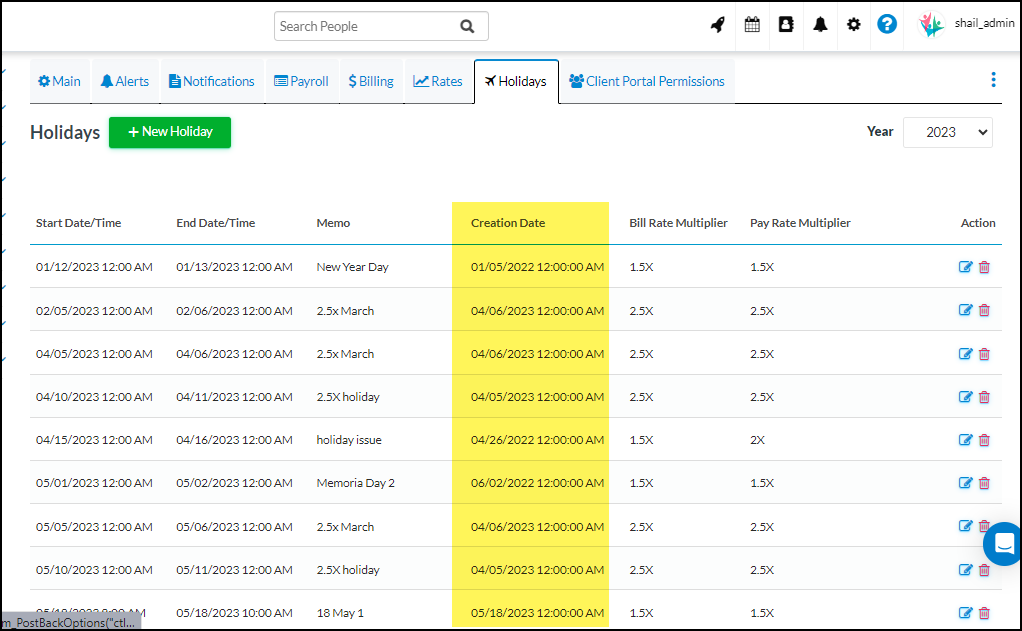Delete the holiday issue entry with the trash icon
This screenshot has width=1022, height=631.
(984, 439)
